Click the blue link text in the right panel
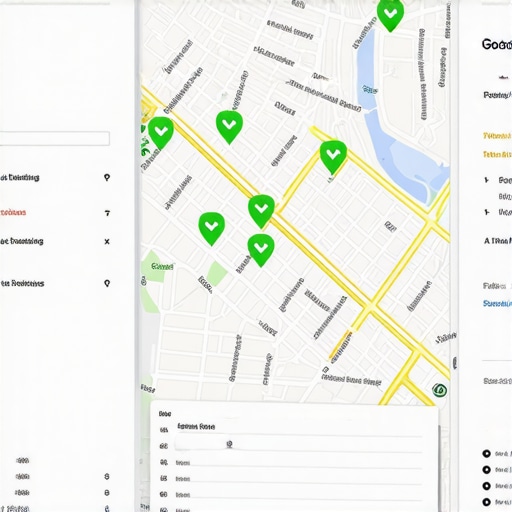The image size is (512, 512). pyautogui.click(x=497, y=303)
